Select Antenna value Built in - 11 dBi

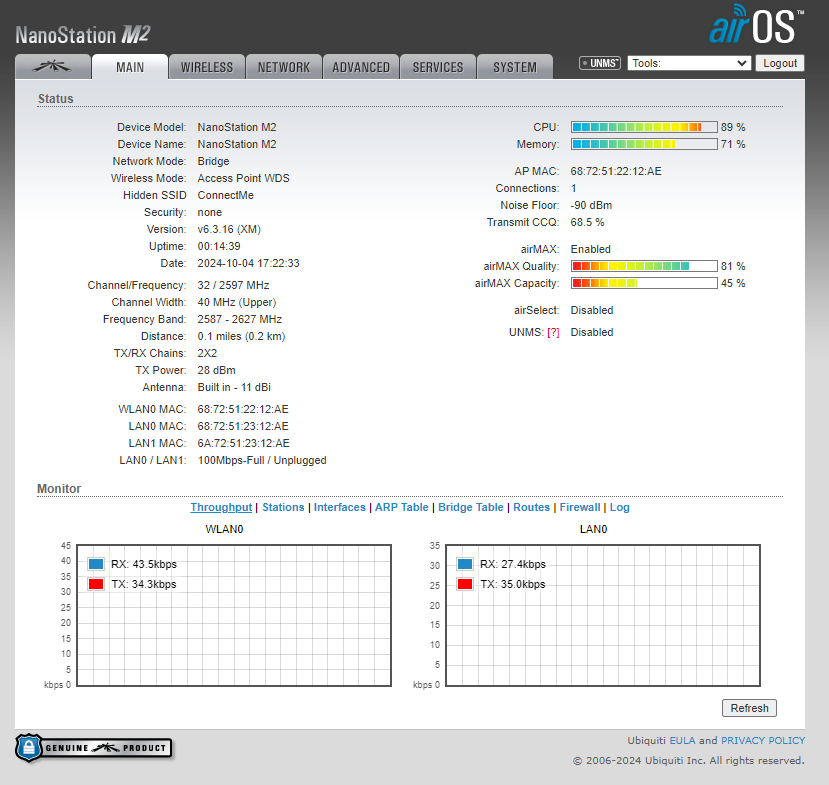click(234, 387)
